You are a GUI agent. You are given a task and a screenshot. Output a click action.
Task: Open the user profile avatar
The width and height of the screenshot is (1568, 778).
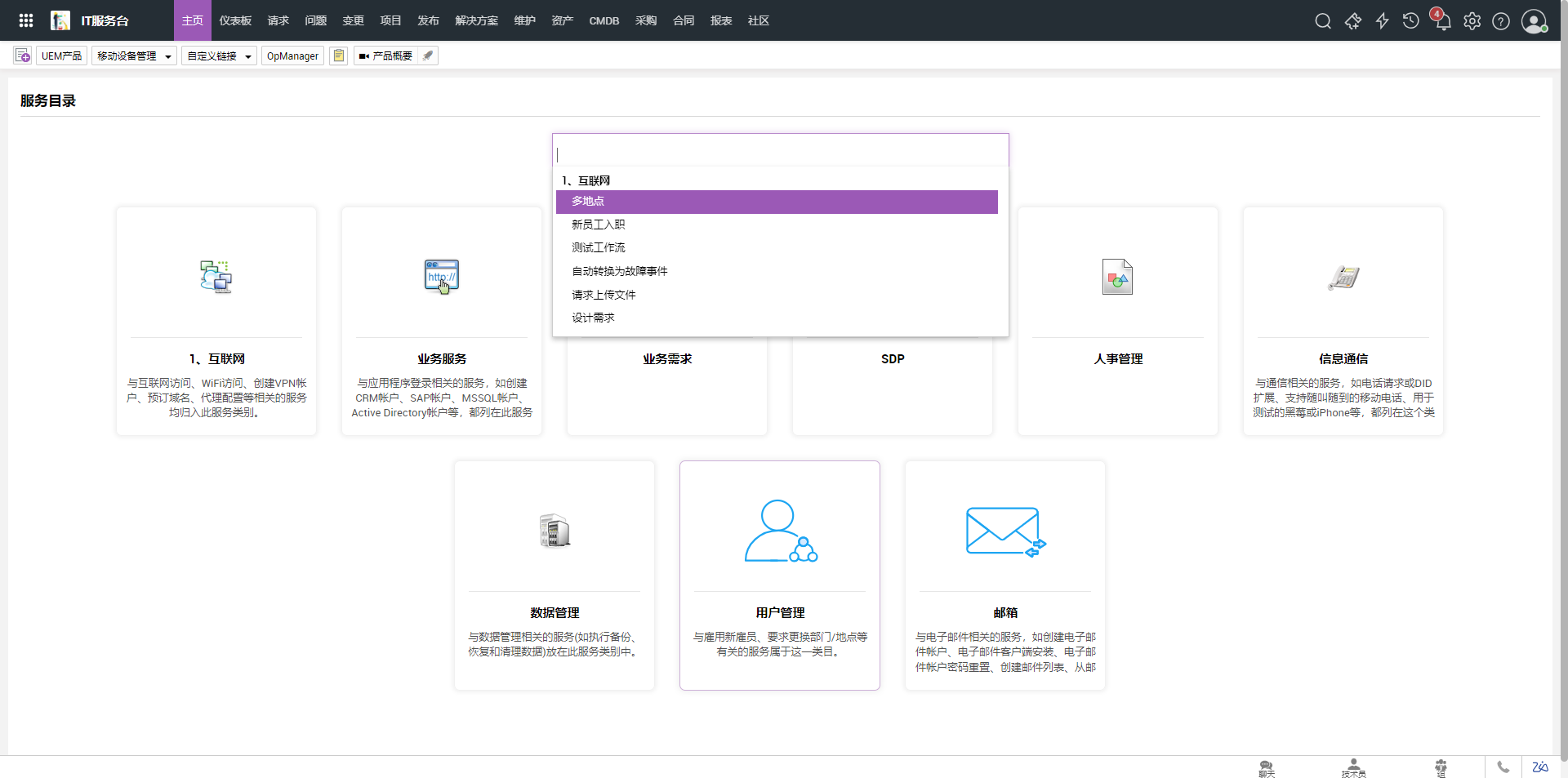pos(1534,21)
